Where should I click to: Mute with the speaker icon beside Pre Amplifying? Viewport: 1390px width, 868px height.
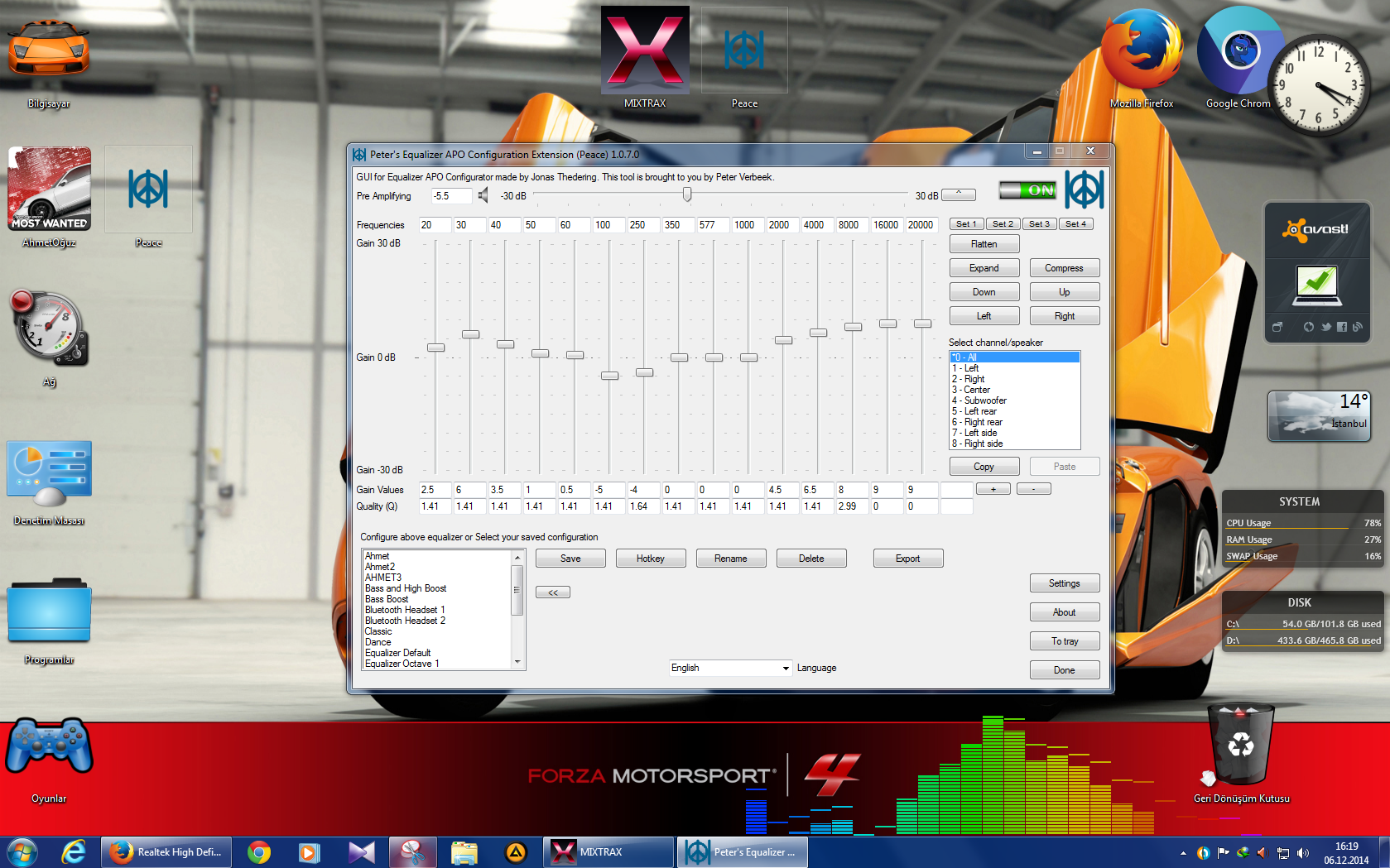(x=483, y=195)
